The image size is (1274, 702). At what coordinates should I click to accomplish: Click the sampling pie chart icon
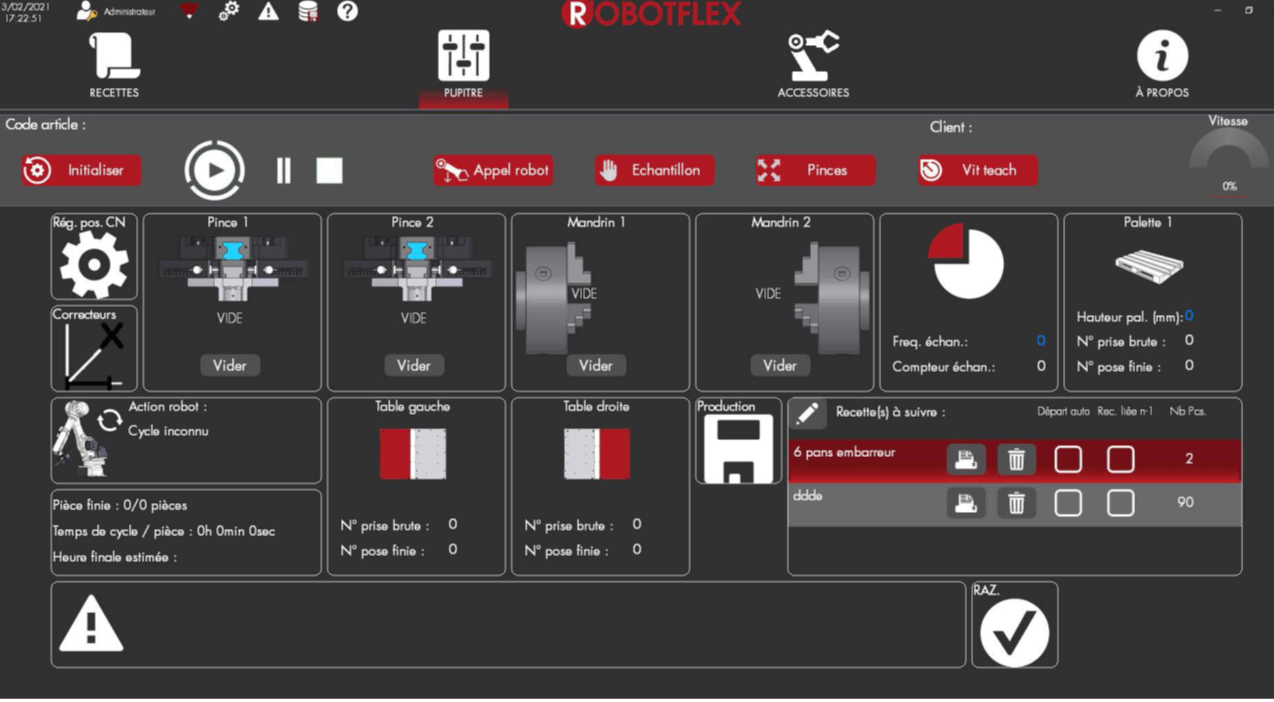[967, 262]
